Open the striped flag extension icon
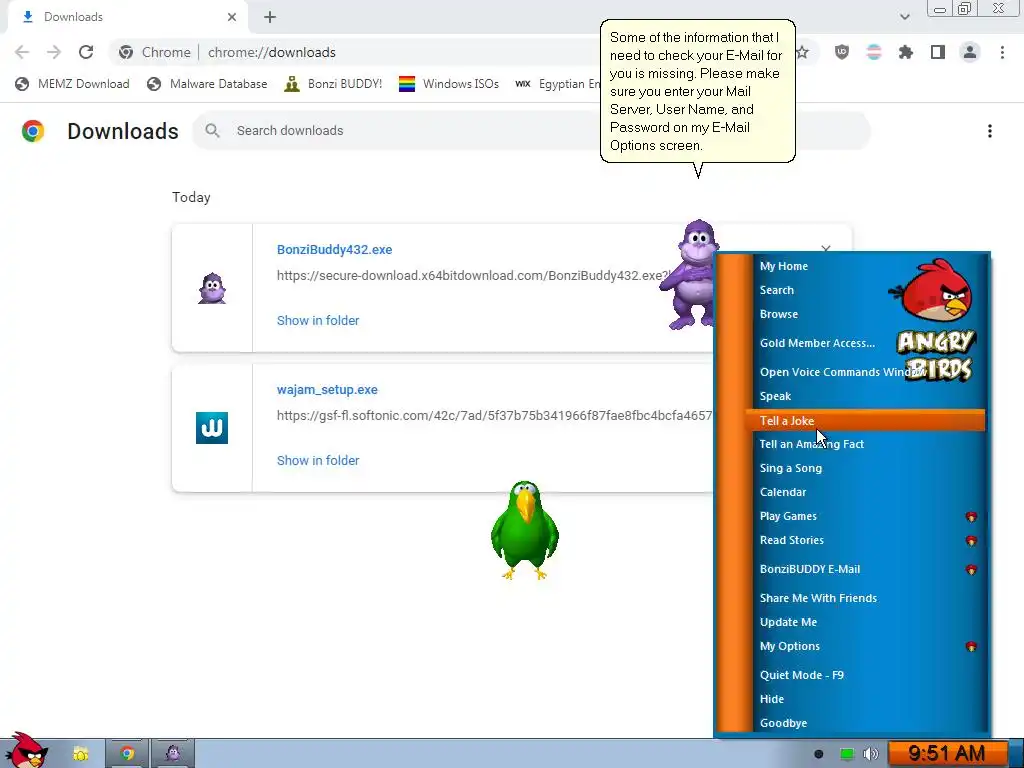The height and width of the screenshot is (768, 1024). tap(874, 52)
